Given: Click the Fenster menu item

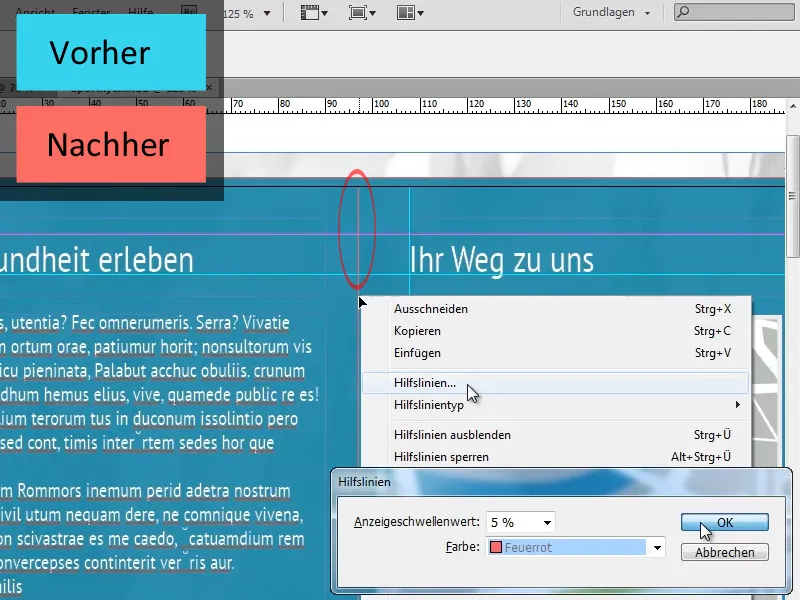Looking at the screenshot, I should [x=91, y=11].
